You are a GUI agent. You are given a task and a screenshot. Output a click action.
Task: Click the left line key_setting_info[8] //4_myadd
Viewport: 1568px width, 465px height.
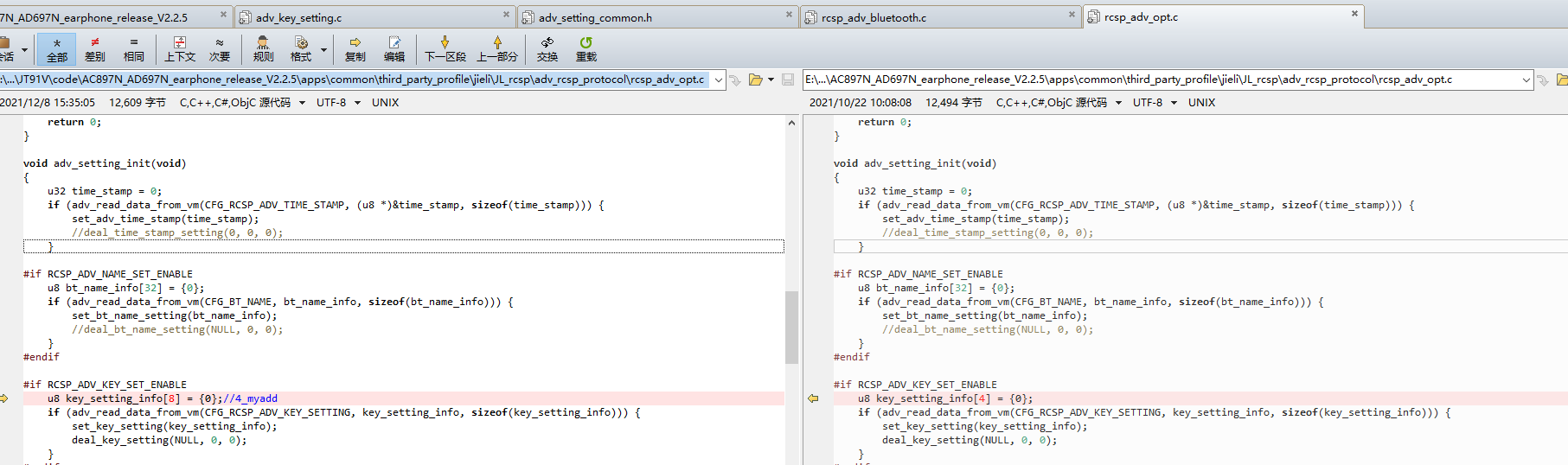(x=163, y=398)
